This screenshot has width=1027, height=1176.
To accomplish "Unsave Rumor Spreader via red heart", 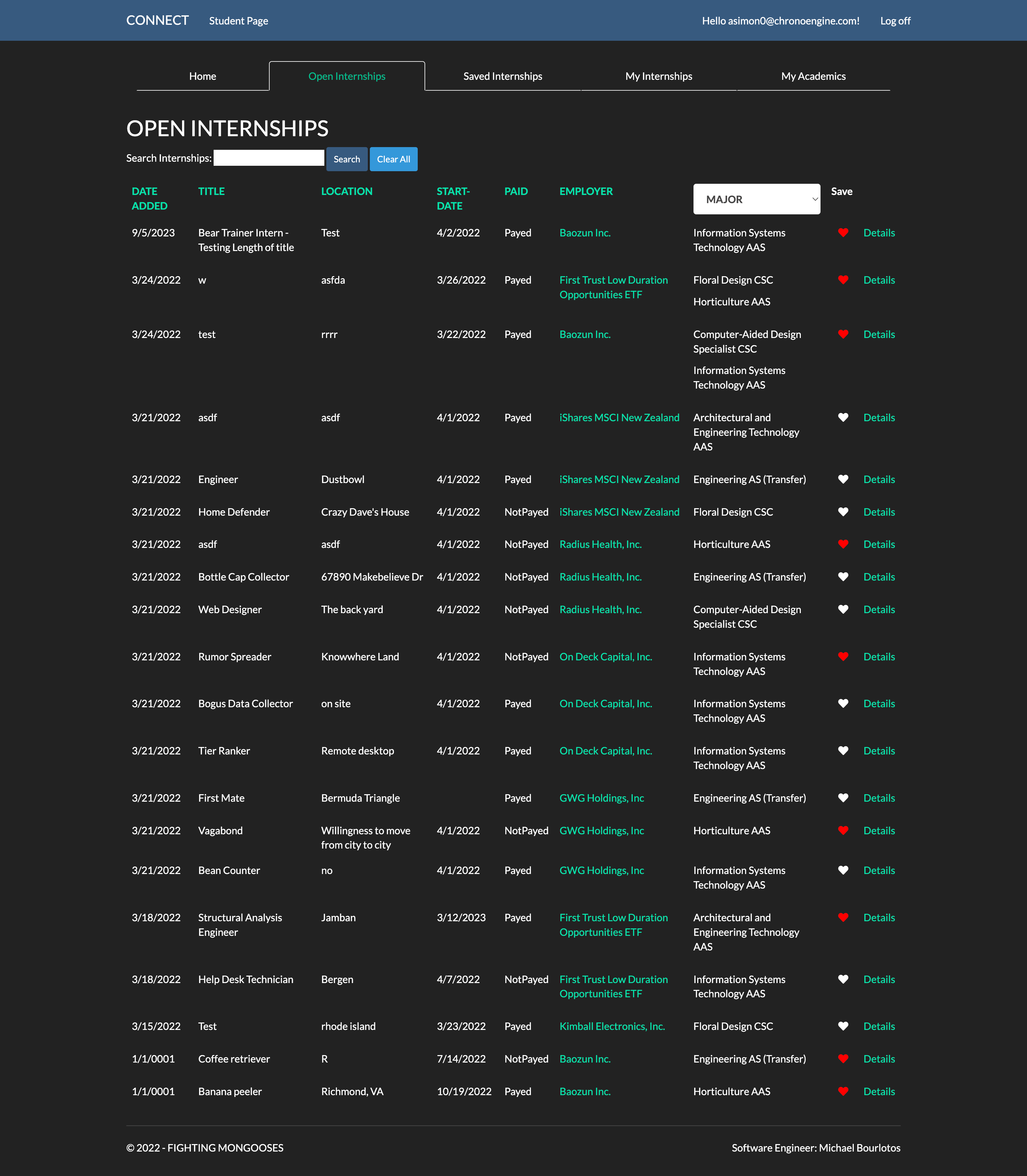I will [x=843, y=657].
